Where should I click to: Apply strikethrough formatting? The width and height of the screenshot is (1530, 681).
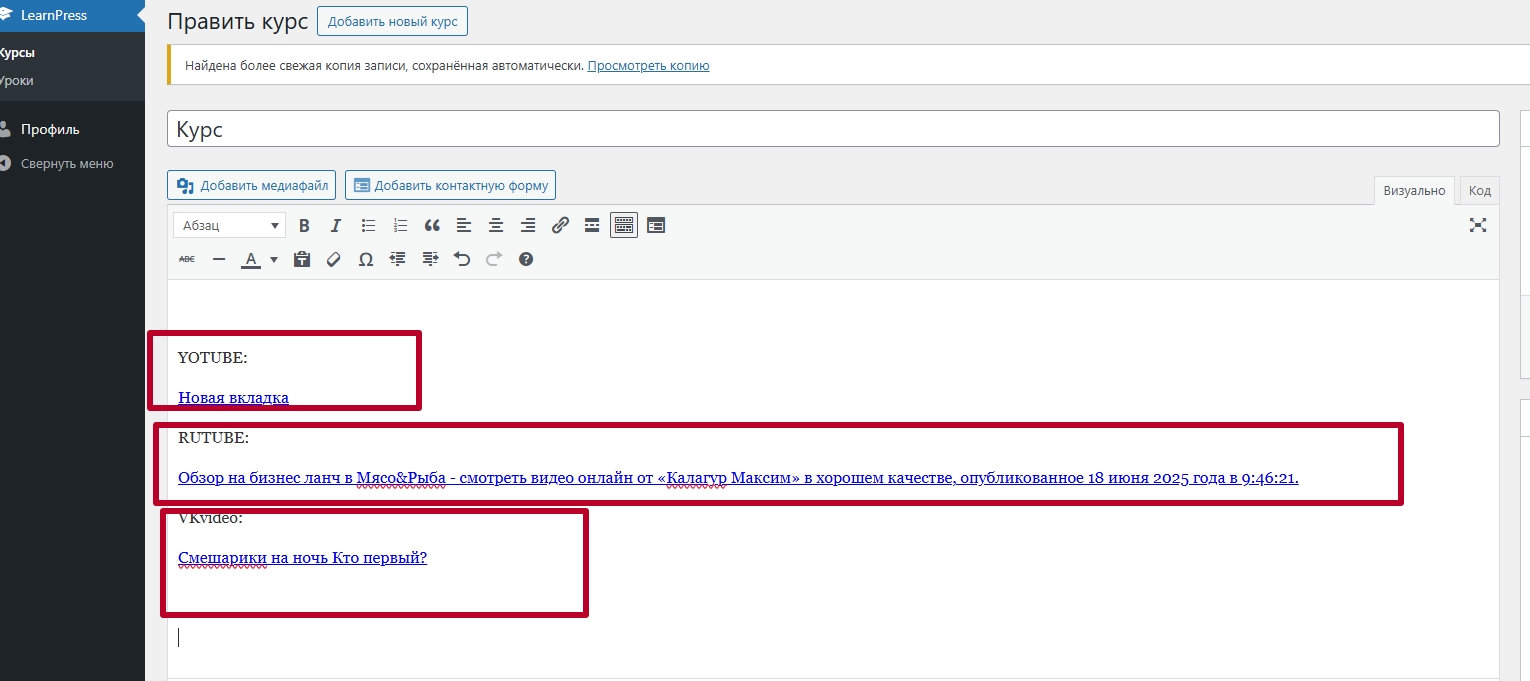point(187,259)
